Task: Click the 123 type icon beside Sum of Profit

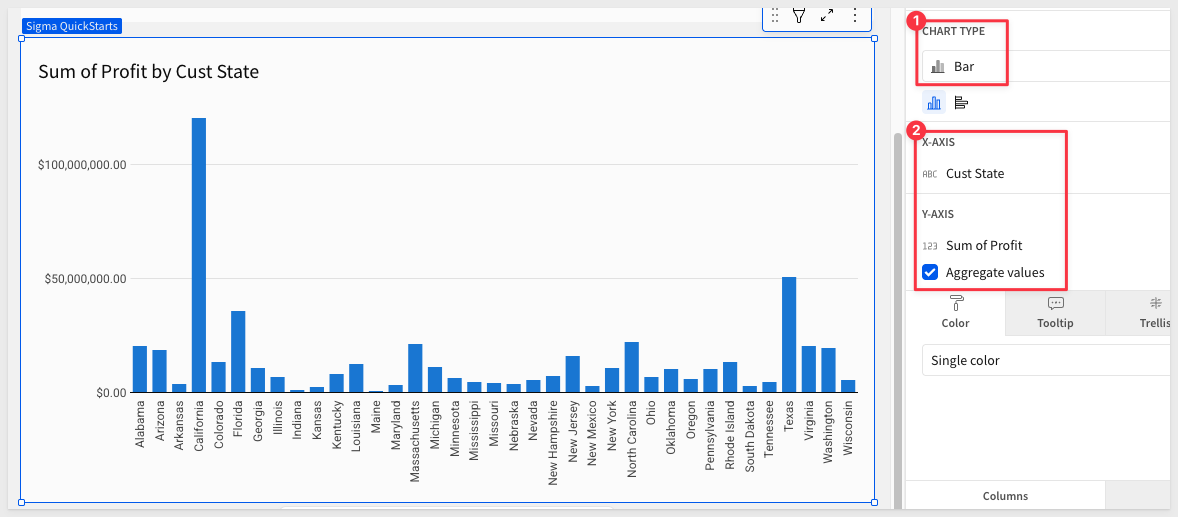Action: 930,246
